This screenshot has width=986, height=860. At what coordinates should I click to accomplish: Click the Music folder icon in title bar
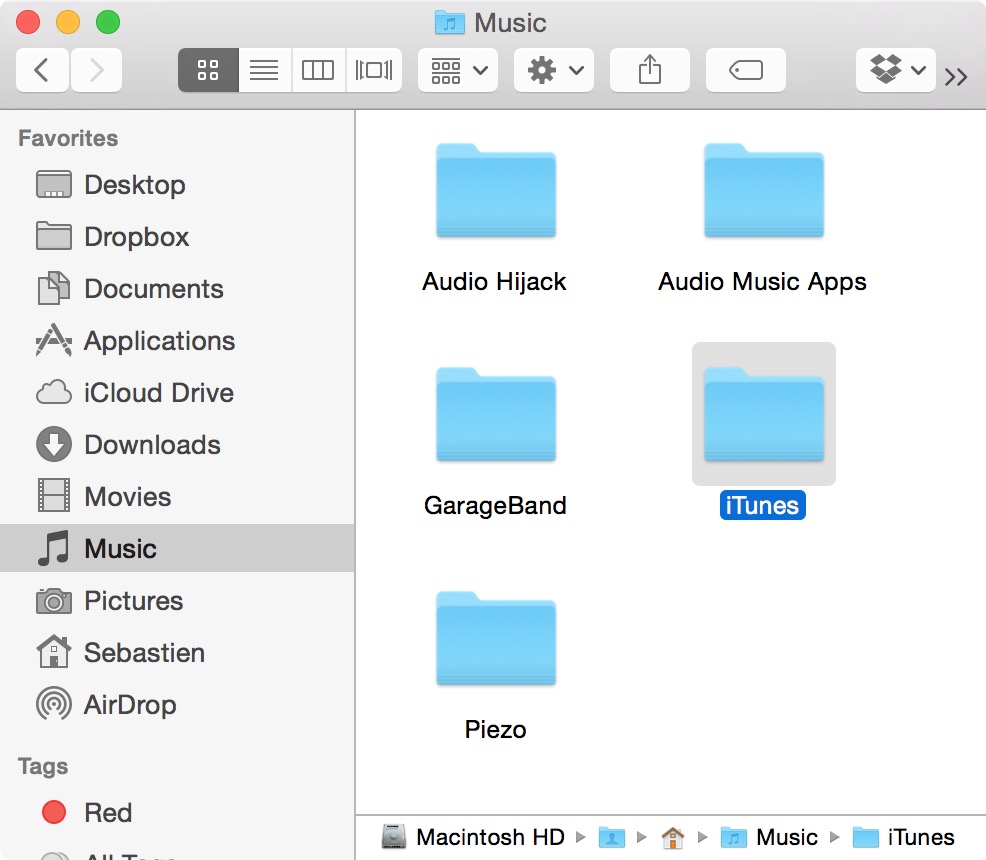(x=450, y=23)
